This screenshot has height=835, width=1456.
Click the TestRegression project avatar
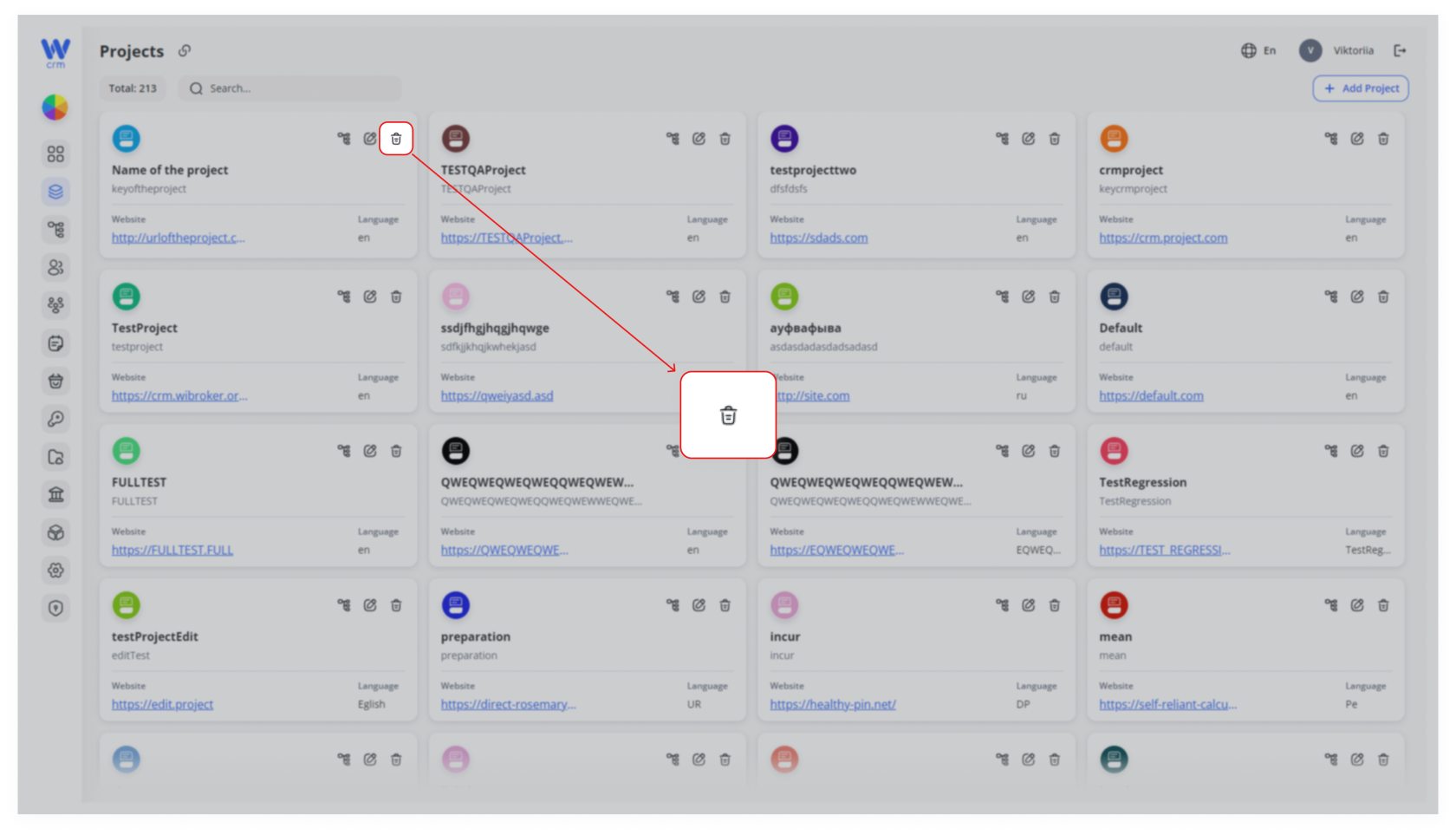pos(1114,451)
